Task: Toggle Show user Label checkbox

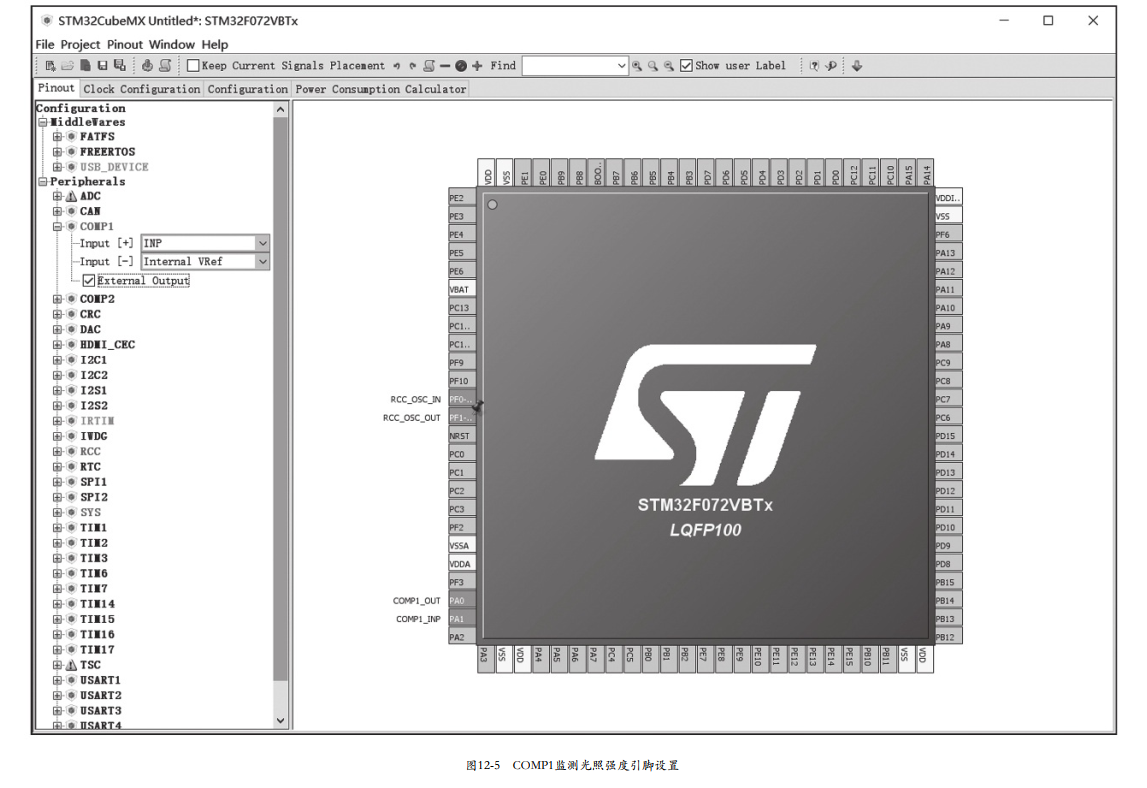Action: [686, 66]
